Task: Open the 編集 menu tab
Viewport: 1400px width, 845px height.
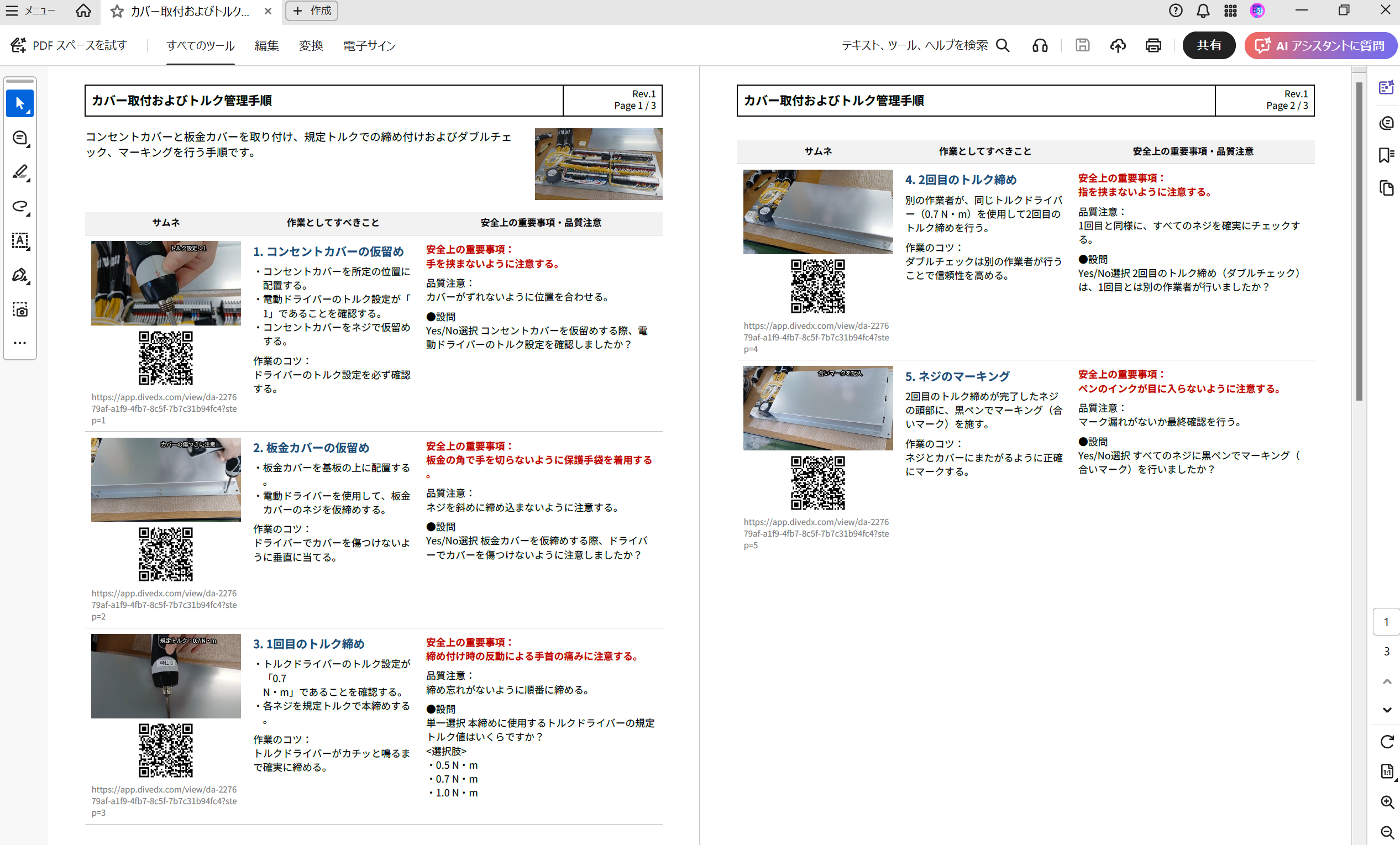Action: pos(266,45)
